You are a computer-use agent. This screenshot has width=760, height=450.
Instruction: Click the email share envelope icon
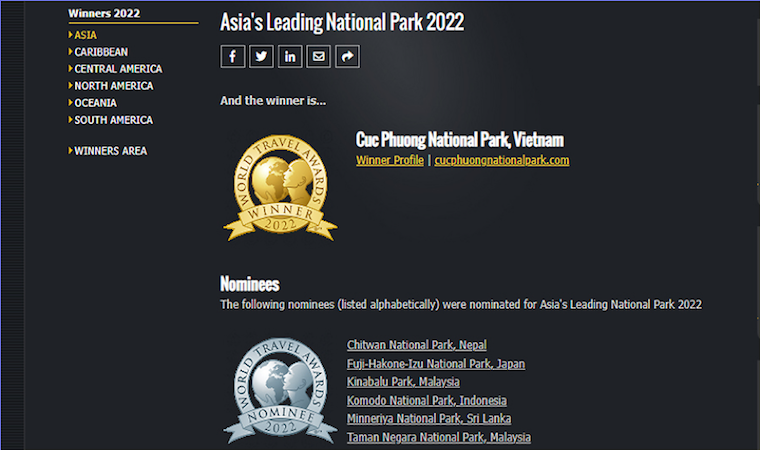point(319,57)
